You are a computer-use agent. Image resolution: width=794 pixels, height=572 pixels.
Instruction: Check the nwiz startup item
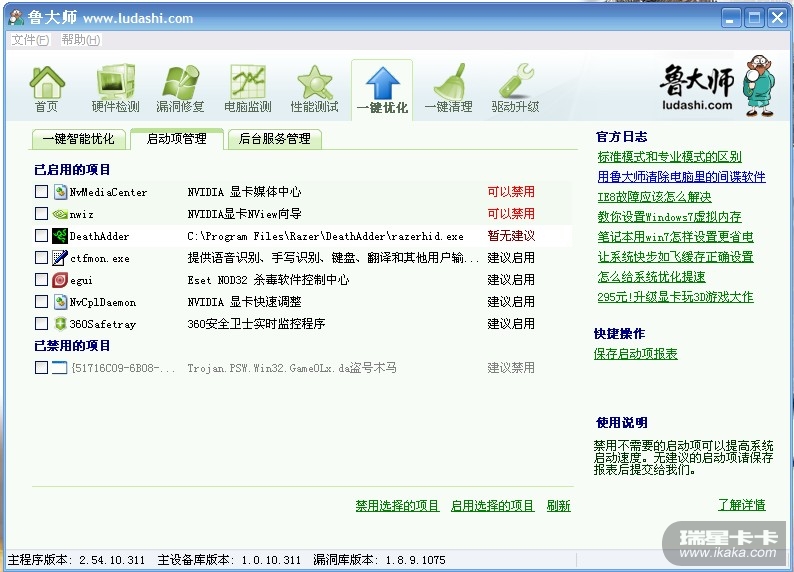pyautogui.click(x=42, y=214)
